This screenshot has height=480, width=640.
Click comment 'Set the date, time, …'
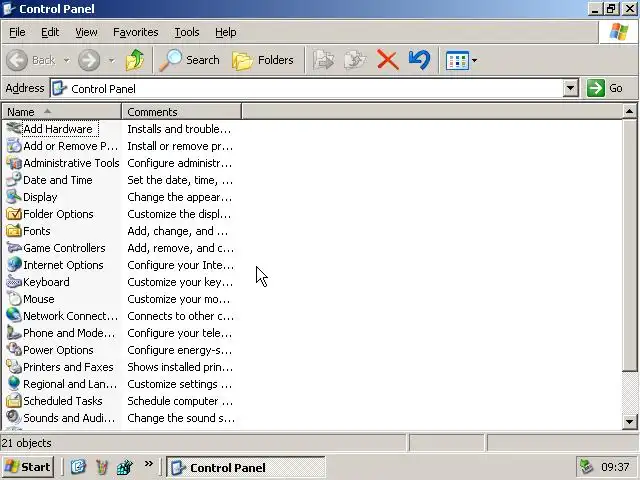180,180
